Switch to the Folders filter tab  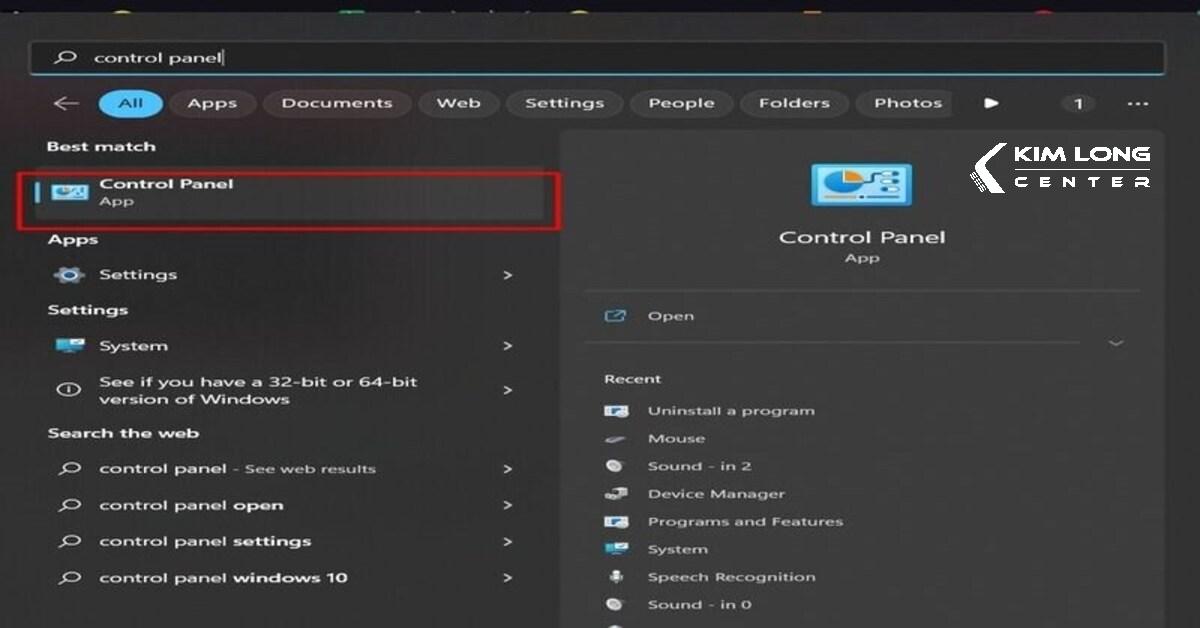[x=794, y=103]
